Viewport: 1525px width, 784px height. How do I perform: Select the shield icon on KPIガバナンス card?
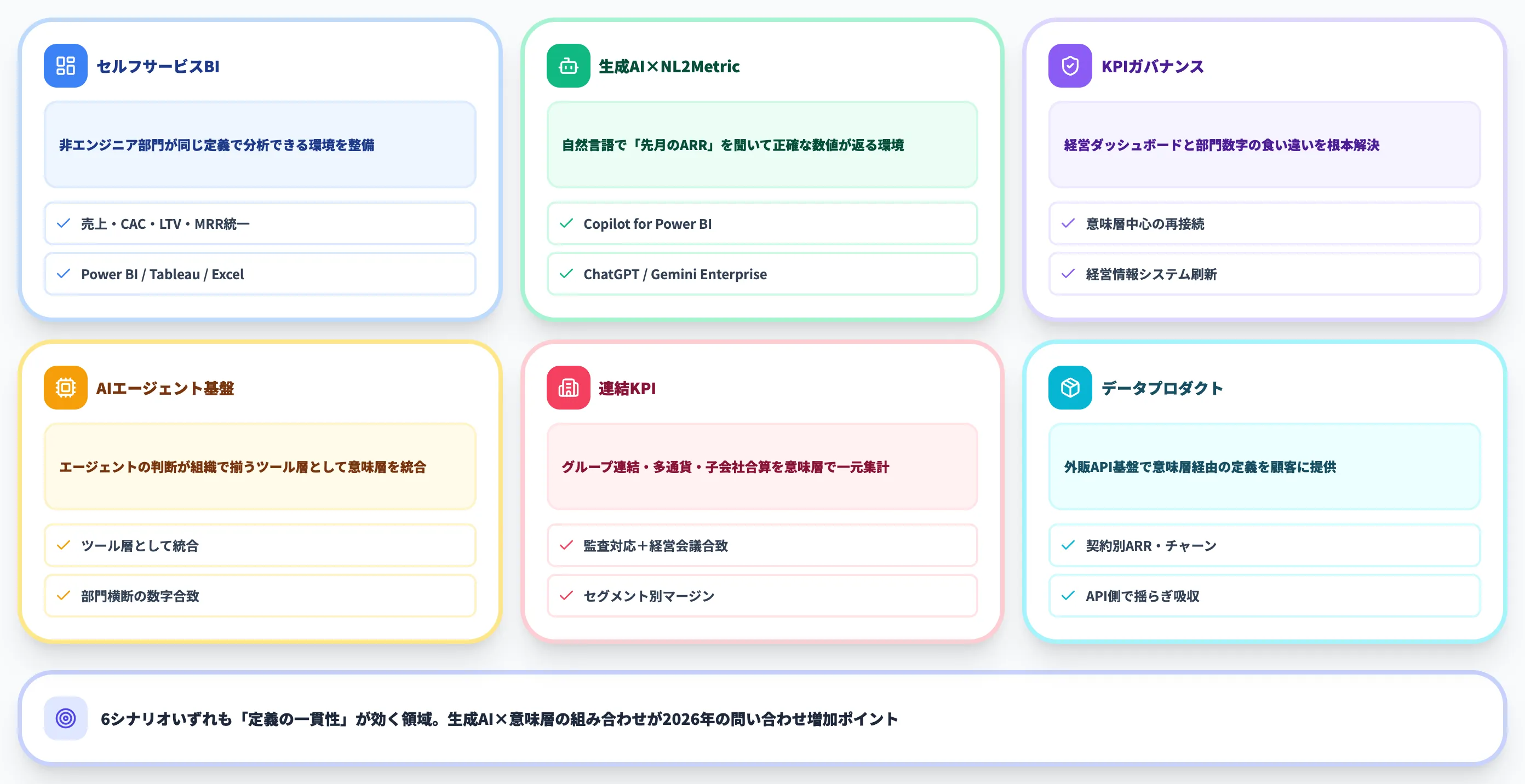coord(1069,66)
